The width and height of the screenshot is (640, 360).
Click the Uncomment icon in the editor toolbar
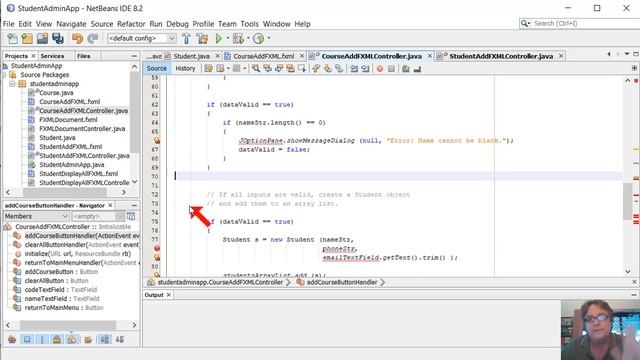[x=417, y=69]
